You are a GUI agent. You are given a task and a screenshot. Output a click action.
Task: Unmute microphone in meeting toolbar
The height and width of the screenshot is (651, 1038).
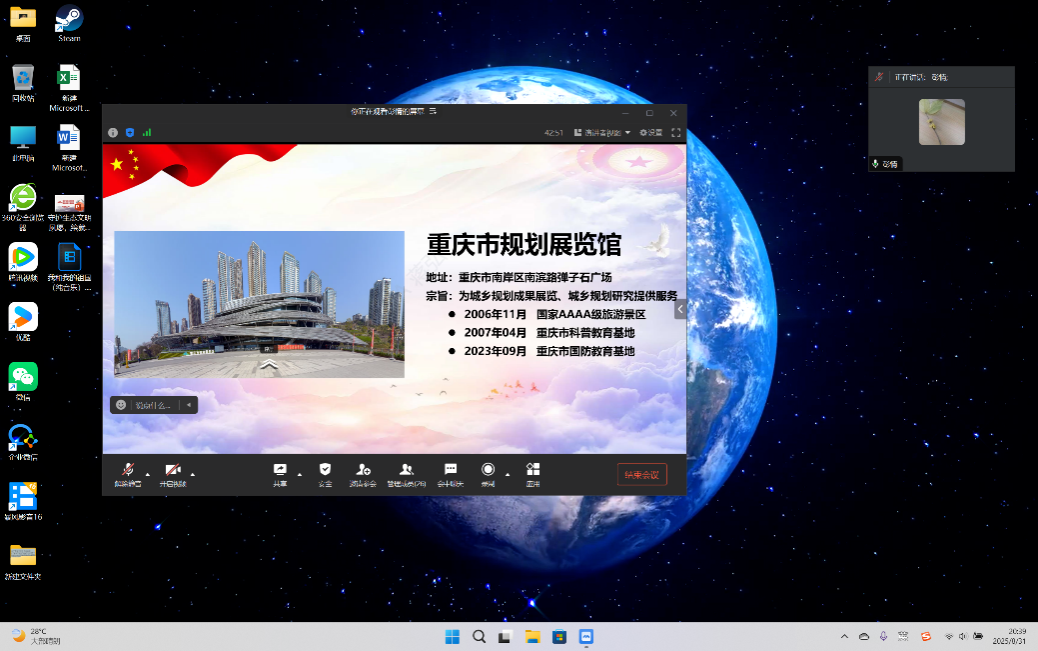[x=127, y=471]
